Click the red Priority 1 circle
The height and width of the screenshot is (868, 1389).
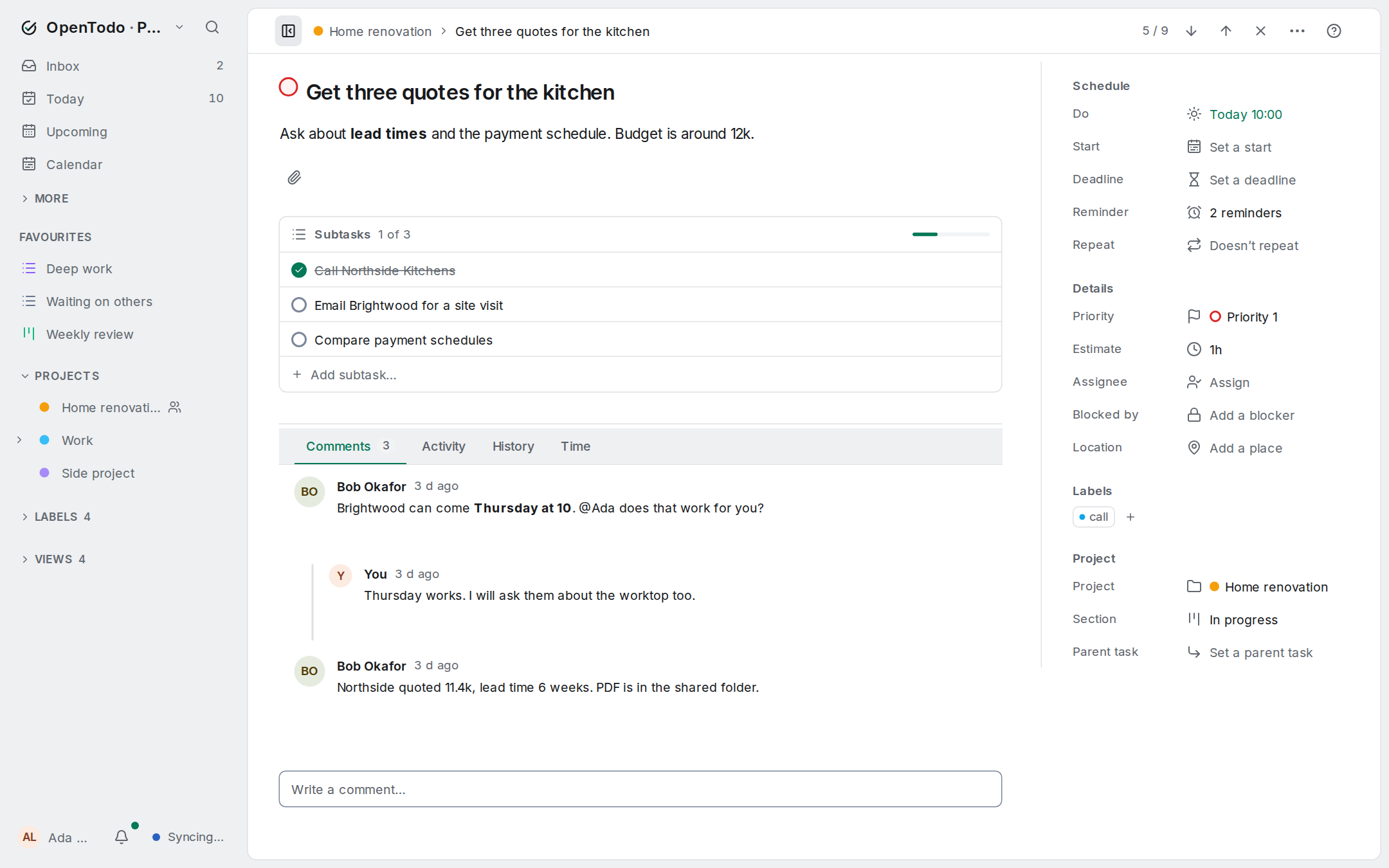[x=1215, y=316]
